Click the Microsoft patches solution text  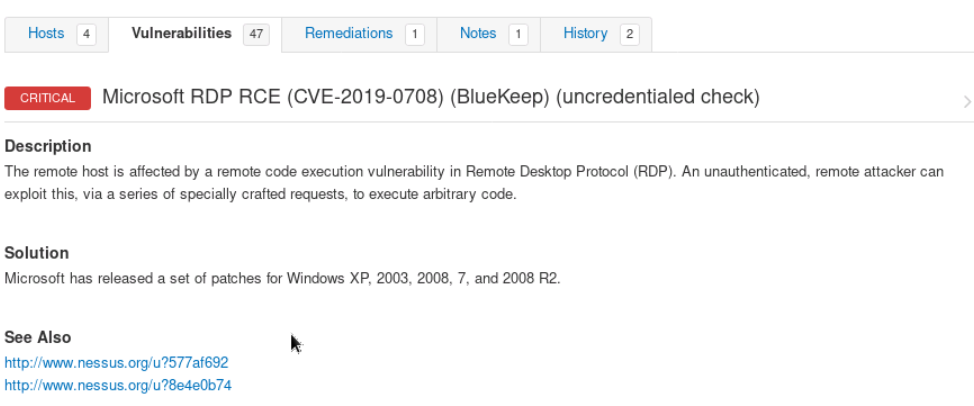282,277
